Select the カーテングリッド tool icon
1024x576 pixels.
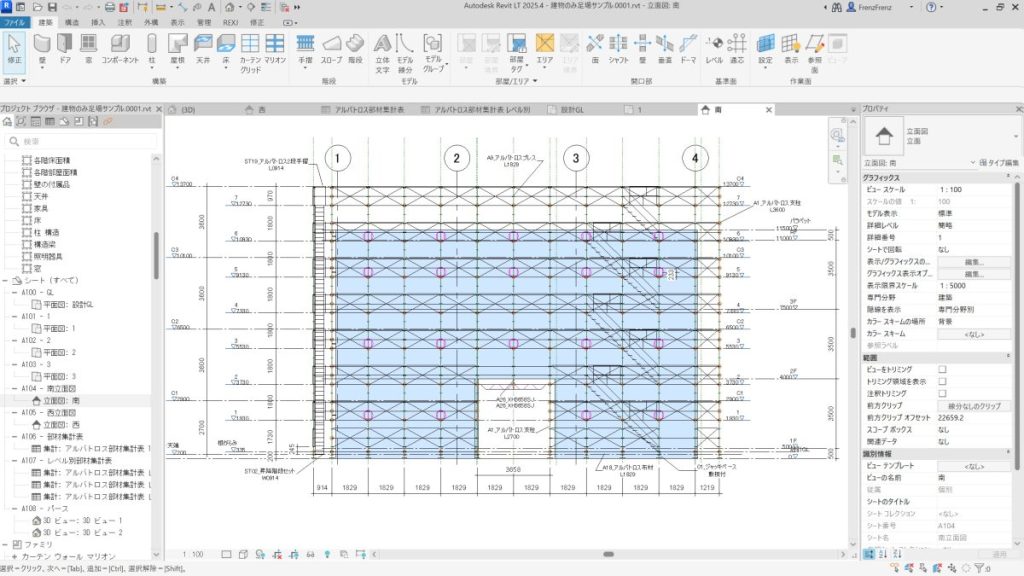click(x=250, y=46)
